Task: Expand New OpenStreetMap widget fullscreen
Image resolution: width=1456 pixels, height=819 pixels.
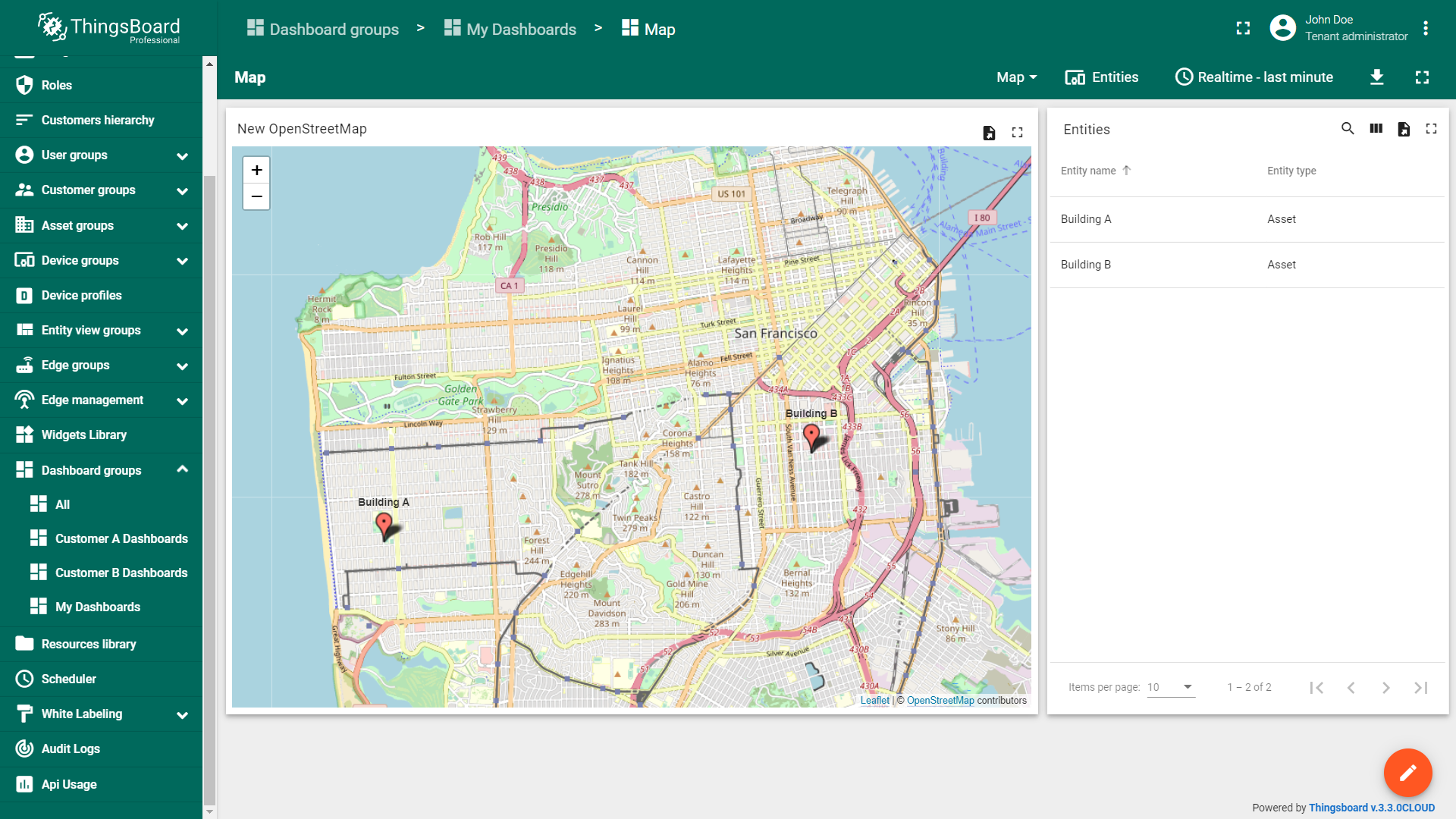Action: coord(1017,133)
